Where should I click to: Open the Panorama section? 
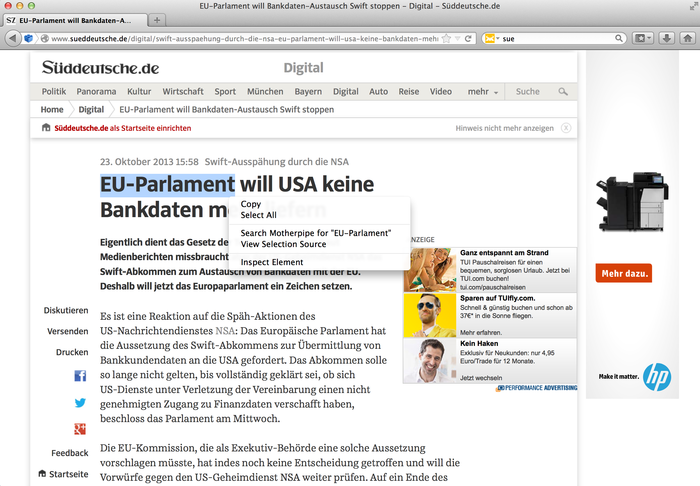[x=96, y=91]
